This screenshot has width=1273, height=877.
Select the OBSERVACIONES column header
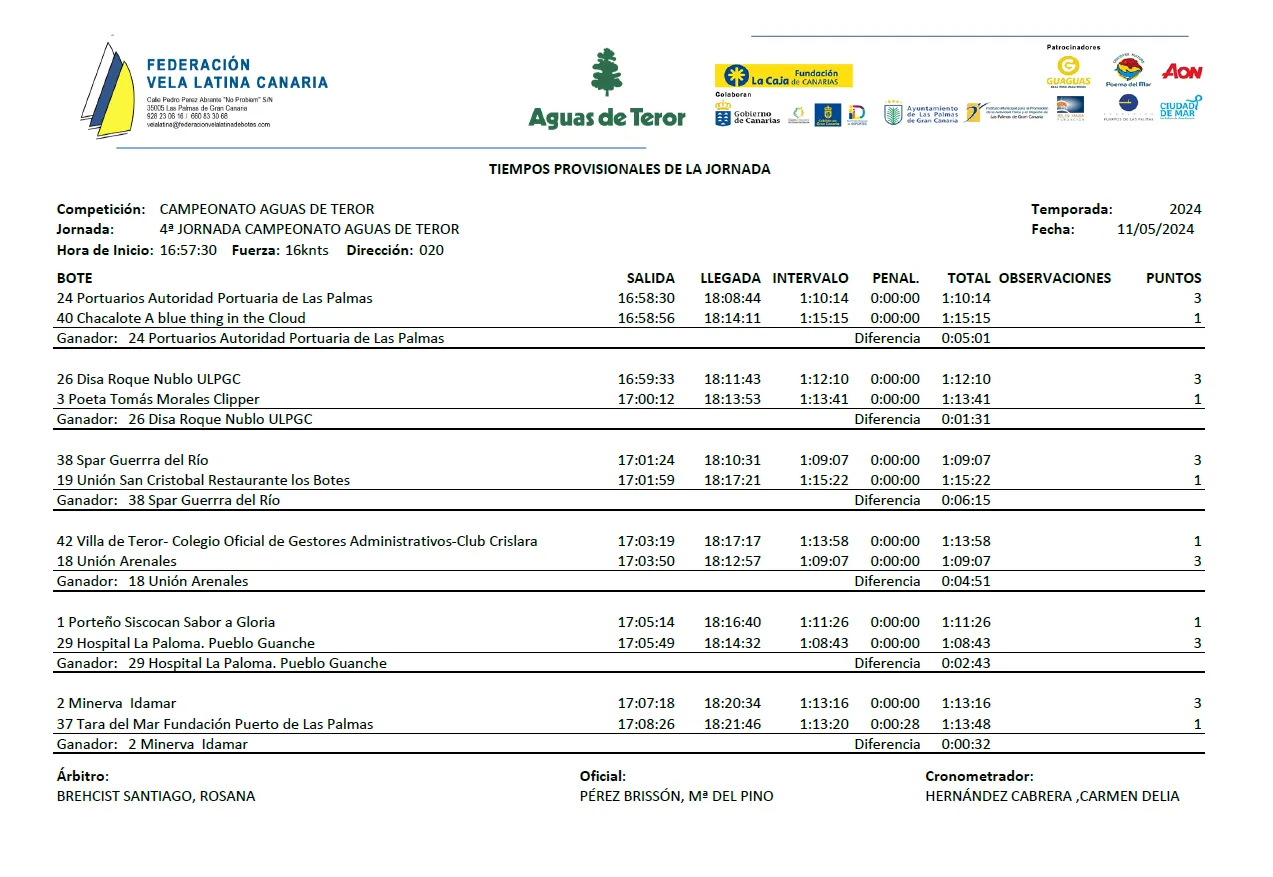tap(1054, 278)
